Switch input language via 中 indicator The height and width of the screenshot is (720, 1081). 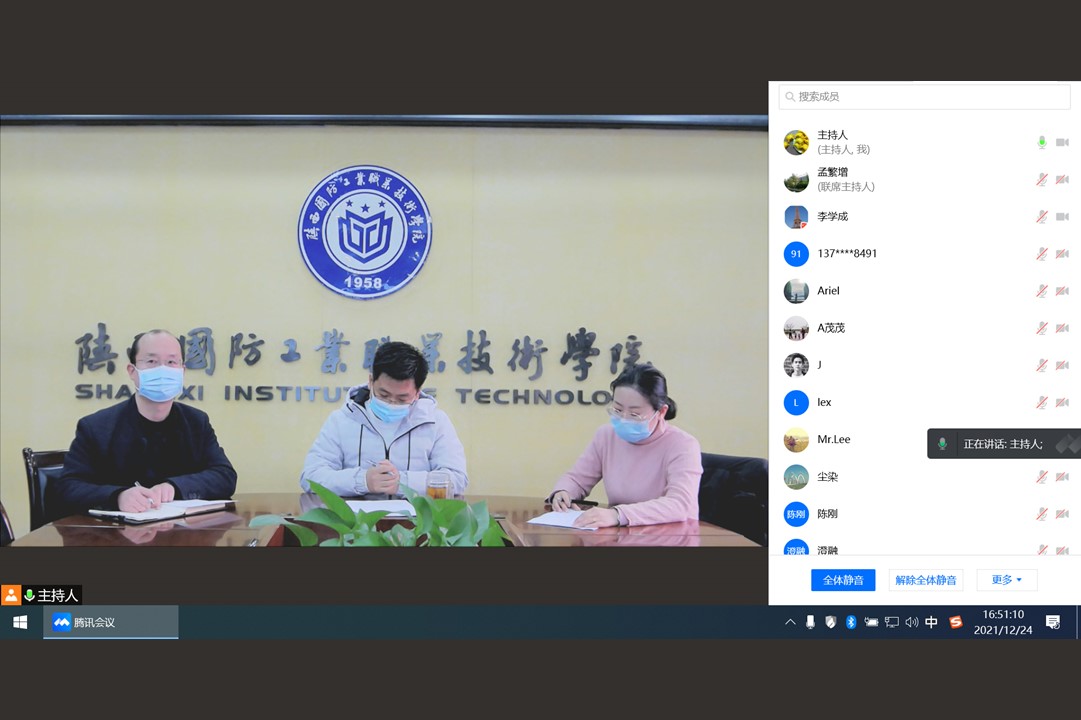tap(931, 622)
